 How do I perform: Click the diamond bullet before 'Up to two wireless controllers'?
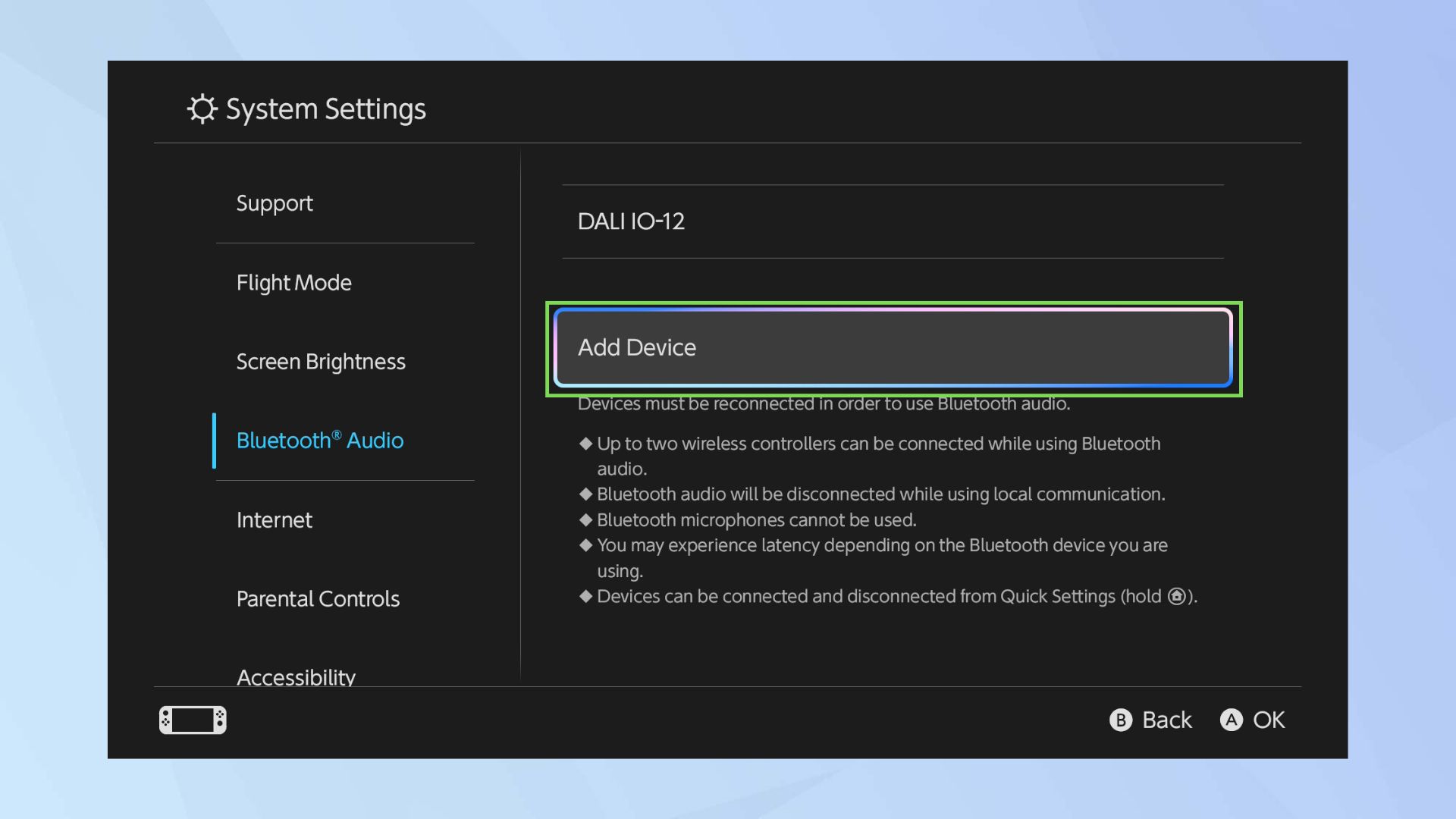tap(585, 444)
